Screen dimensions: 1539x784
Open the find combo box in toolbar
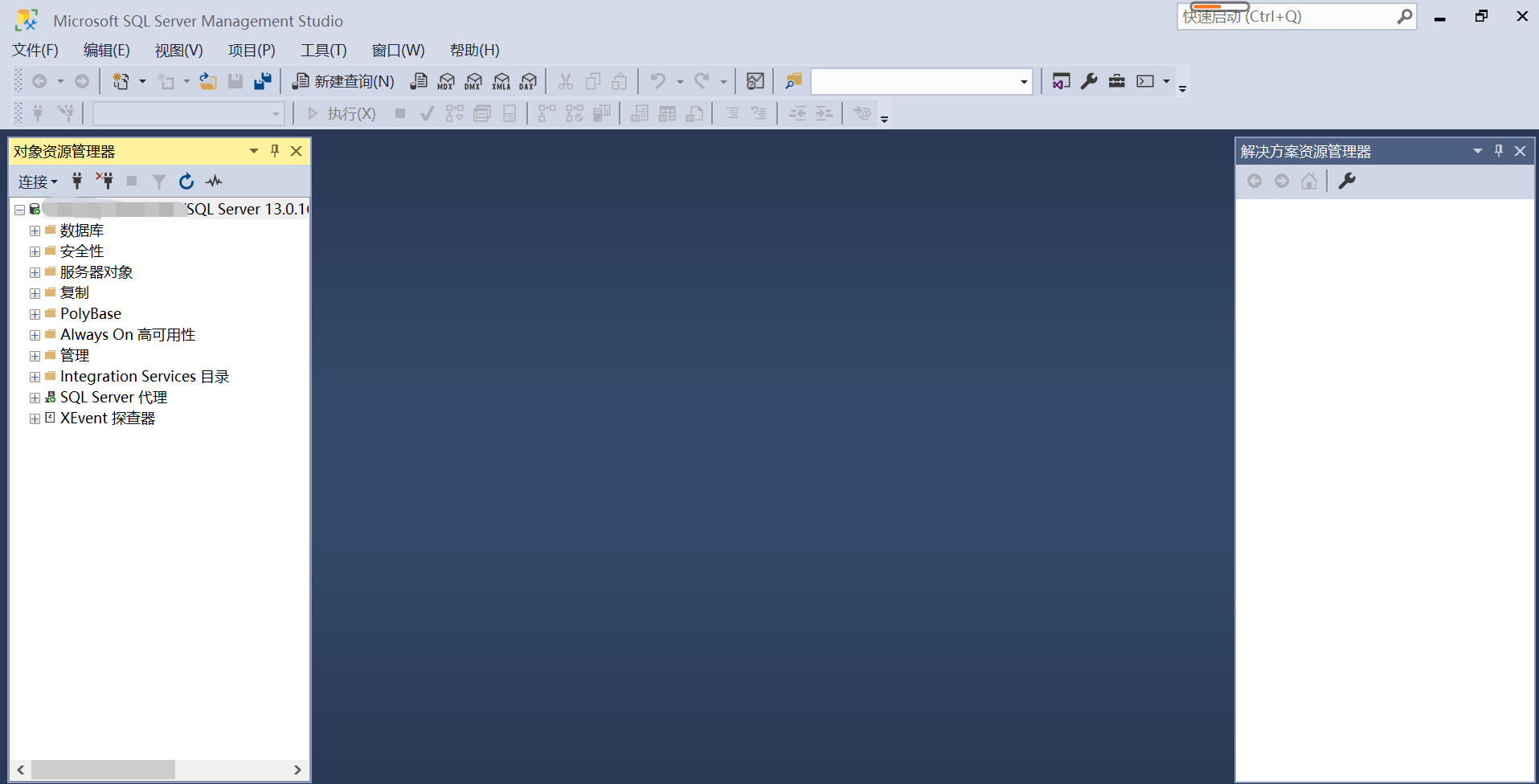[x=921, y=81]
